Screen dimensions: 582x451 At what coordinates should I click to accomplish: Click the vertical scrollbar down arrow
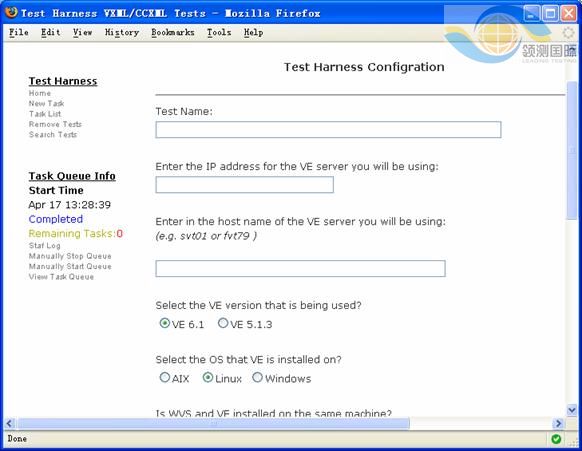(572, 410)
